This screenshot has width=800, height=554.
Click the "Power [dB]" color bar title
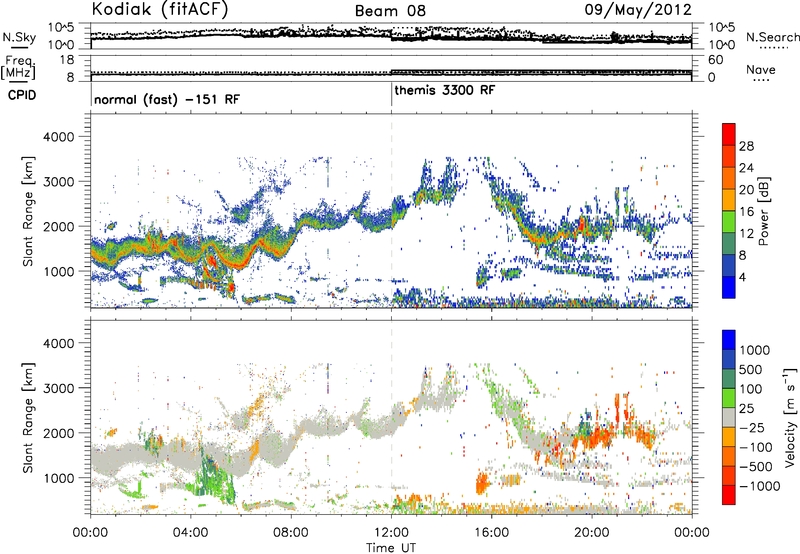click(764, 211)
